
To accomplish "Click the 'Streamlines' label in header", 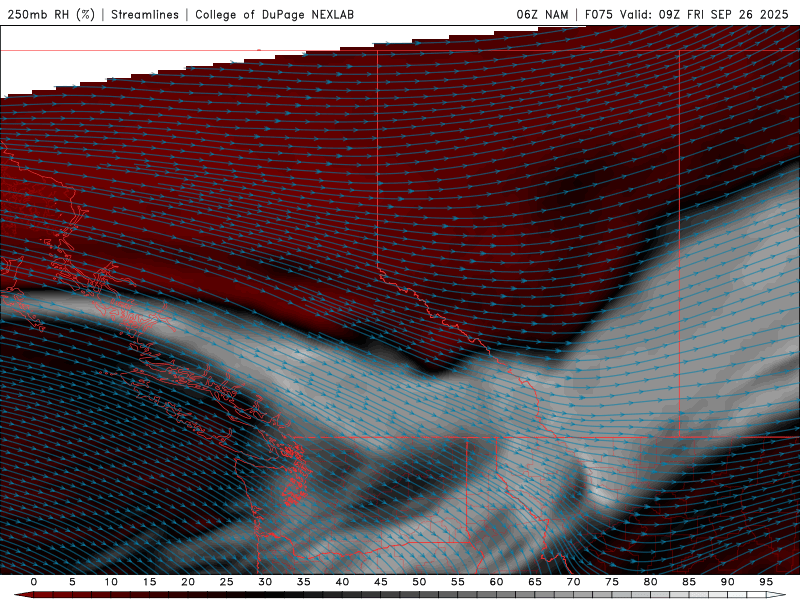I will (x=145, y=14).
